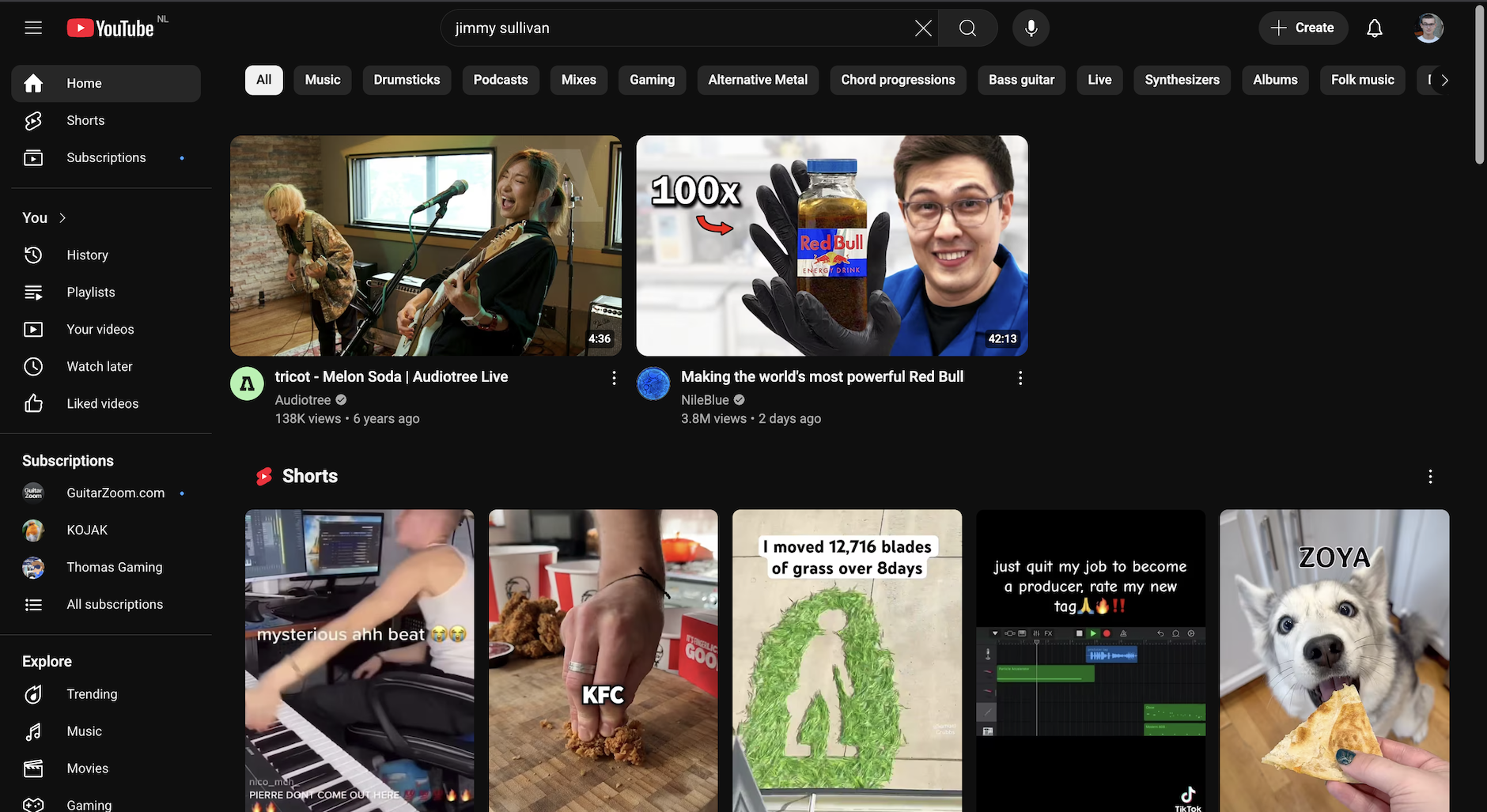Viewport: 1487px width, 812px height.
Task: Open the account avatar menu
Action: (1428, 28)
